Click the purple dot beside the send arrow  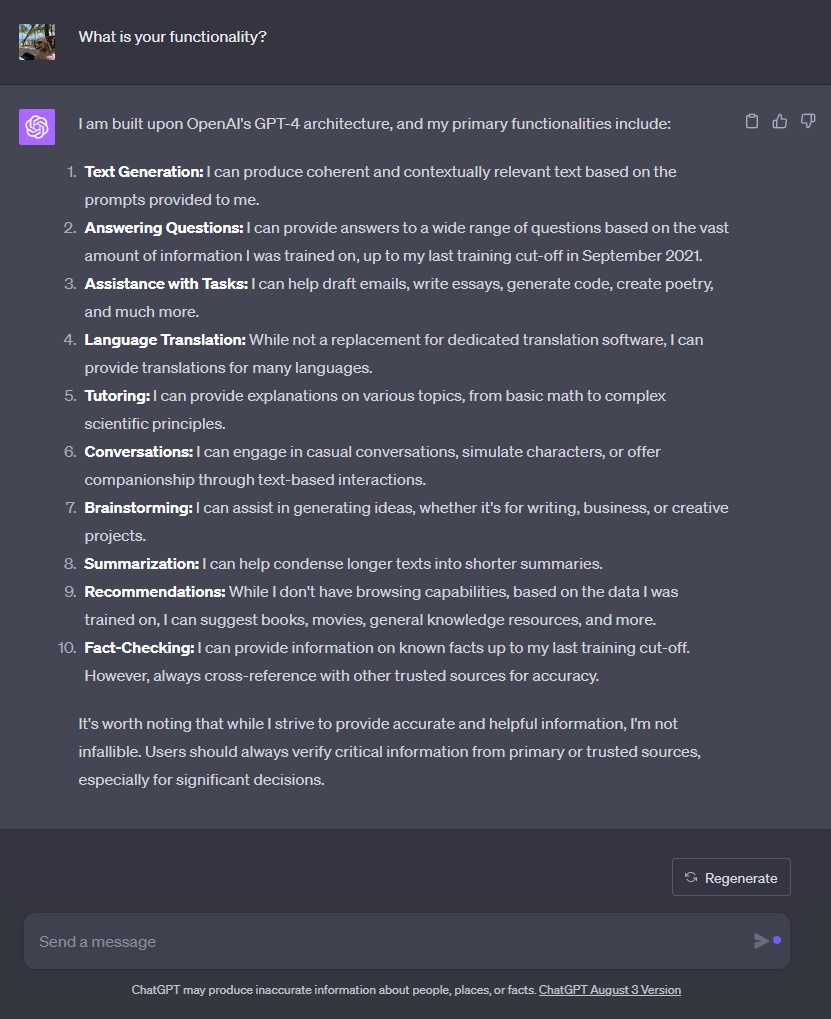coord(777,940)
